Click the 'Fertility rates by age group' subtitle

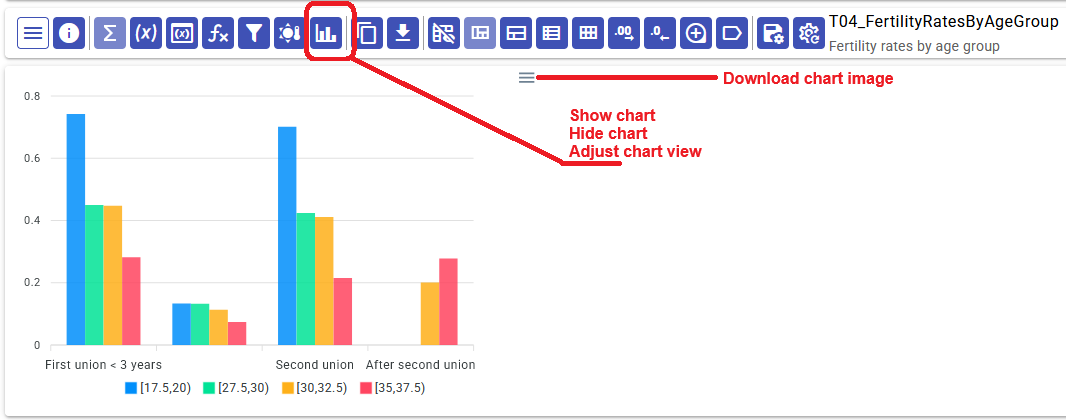tap(914, 47)
